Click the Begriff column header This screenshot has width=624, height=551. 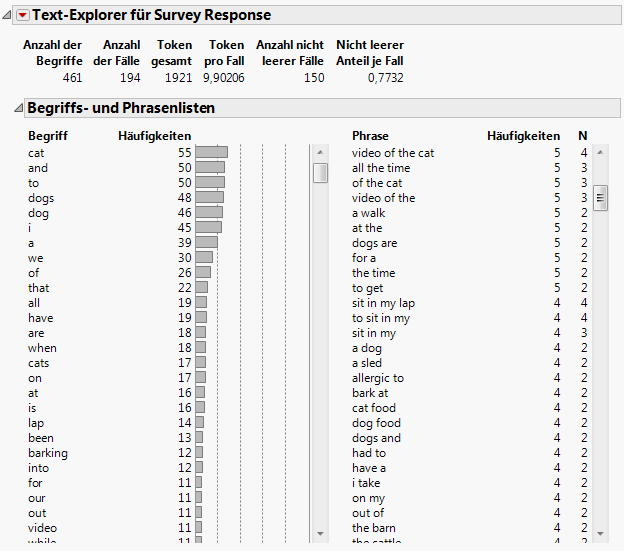tap(48, 136)
